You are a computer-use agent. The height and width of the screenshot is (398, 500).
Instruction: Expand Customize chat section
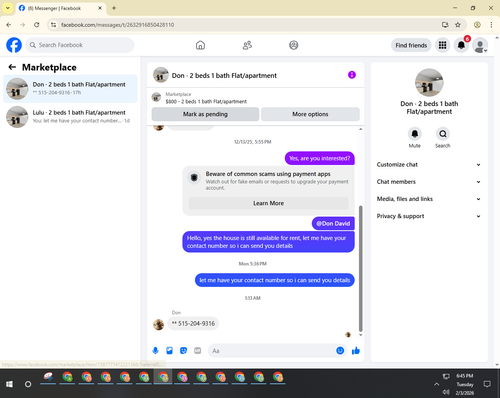click(429, 164)
